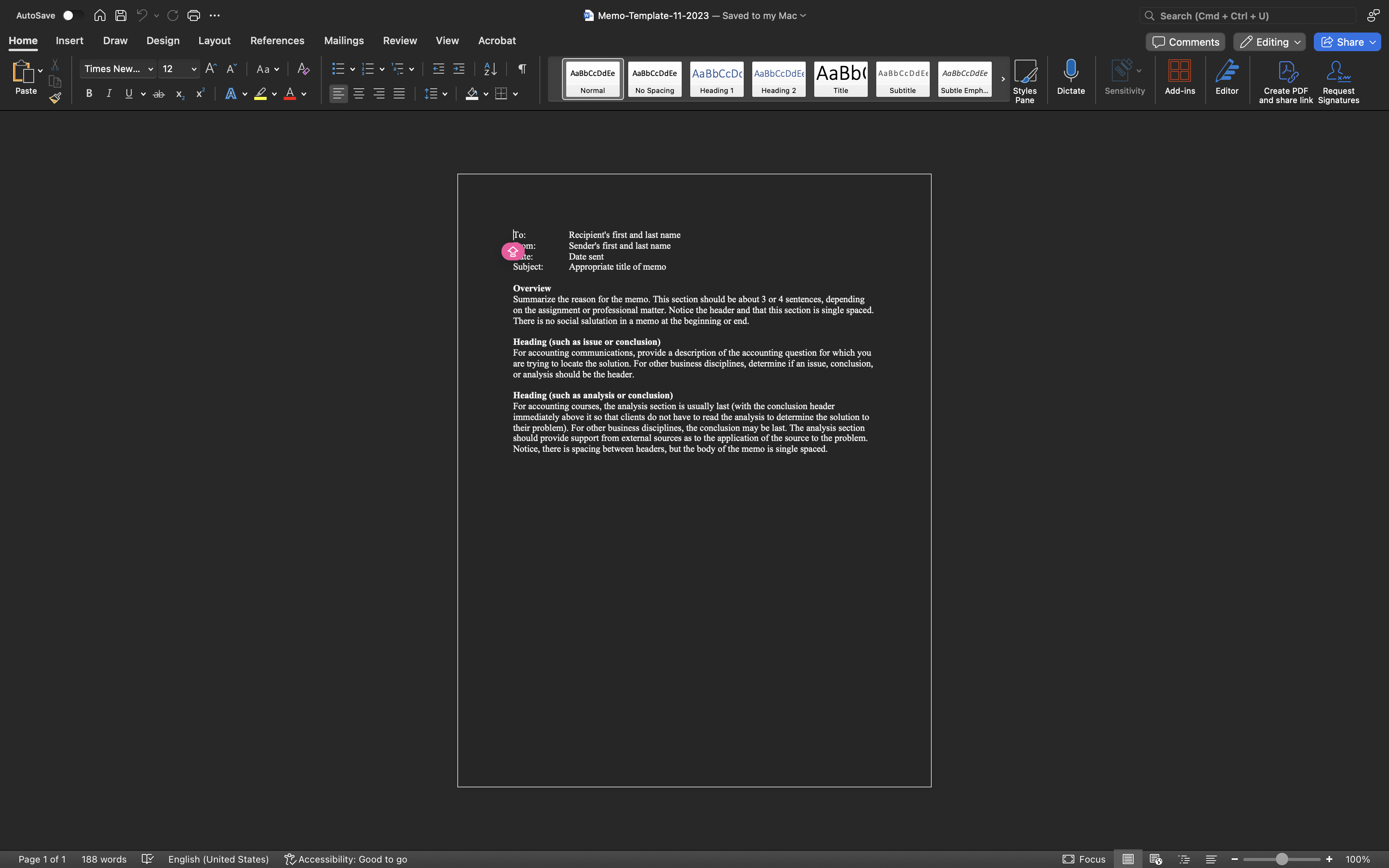Switch to the Layout tab
This screenshot has width=1389, height=868.
coord(214,41)
